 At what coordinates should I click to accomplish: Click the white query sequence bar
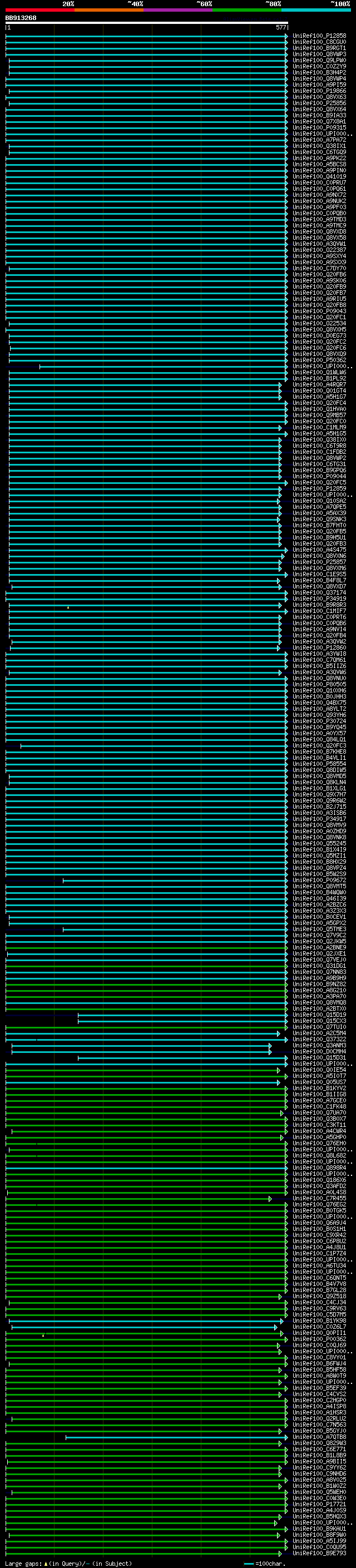click(x=147, y=22)
